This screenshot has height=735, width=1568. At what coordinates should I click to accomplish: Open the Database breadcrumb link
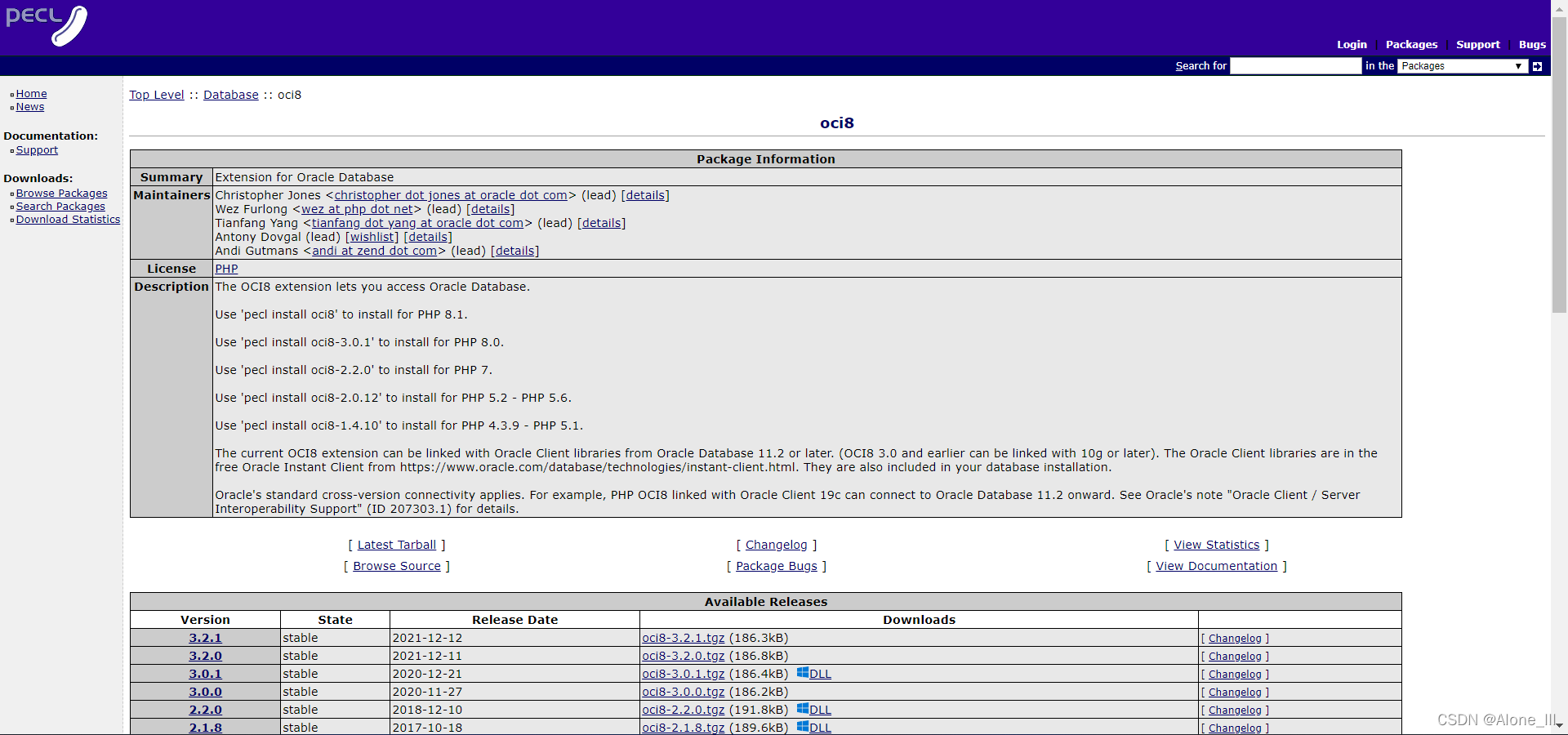pos(230,94)
